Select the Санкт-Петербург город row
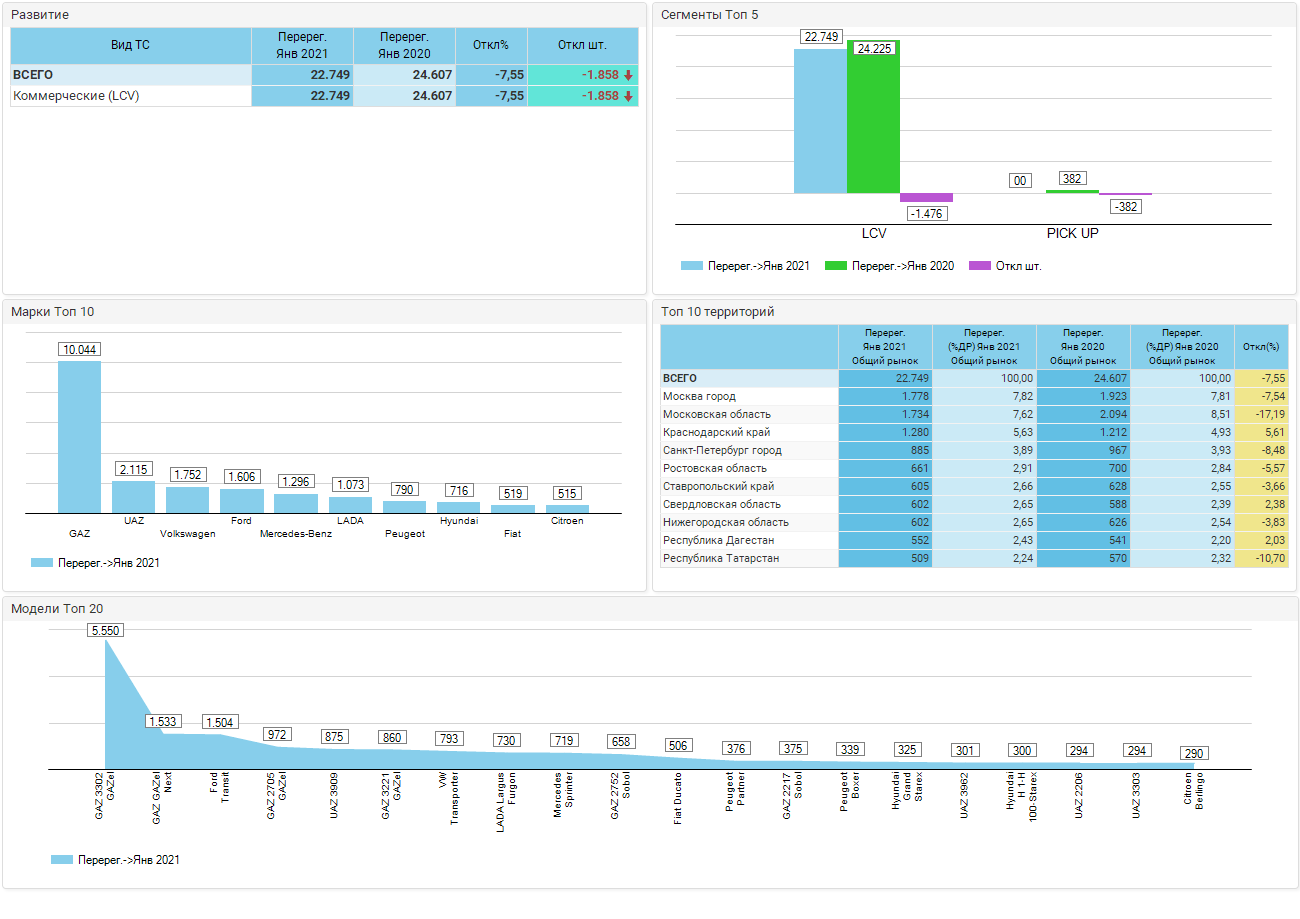 (975, 451)
